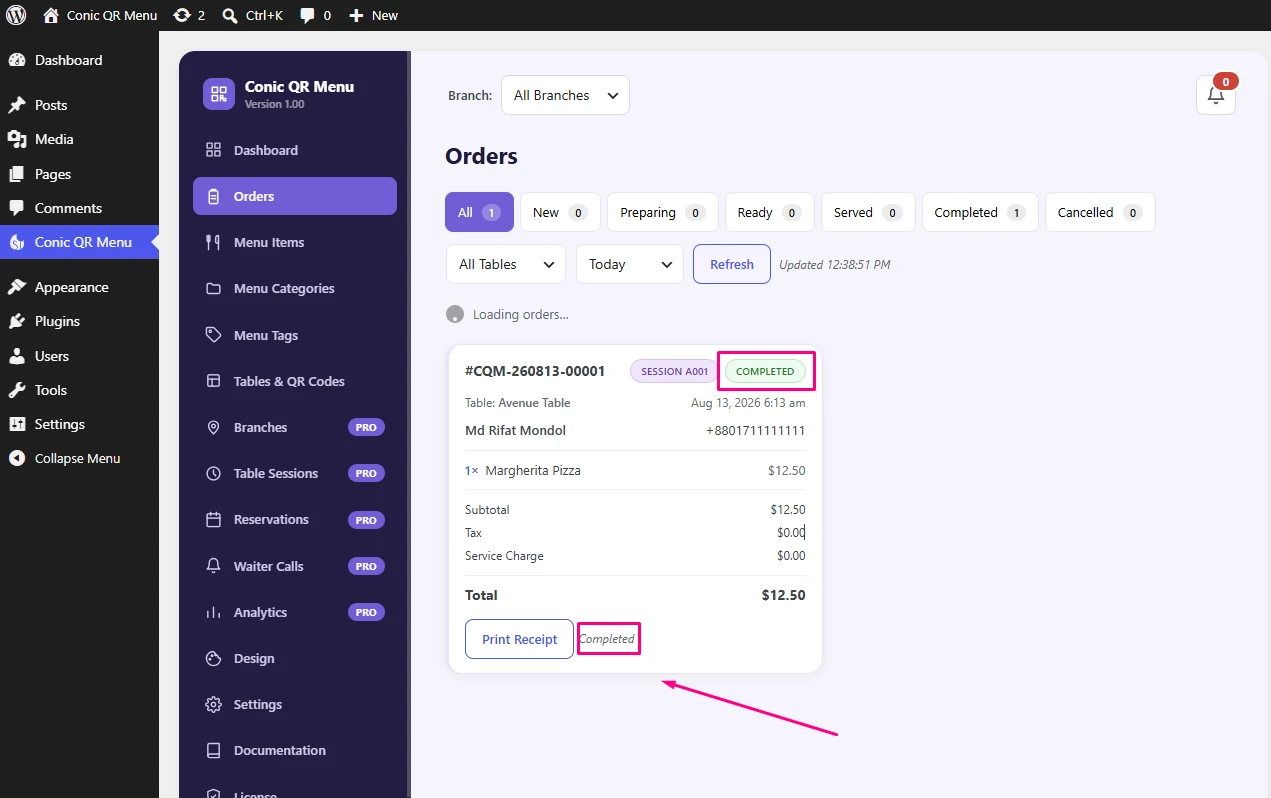Open the All Tables filter dropdown
Image resolution: width=1271 pixels, height=798 pixels.
pyautogui.click(x=506, y=264)
